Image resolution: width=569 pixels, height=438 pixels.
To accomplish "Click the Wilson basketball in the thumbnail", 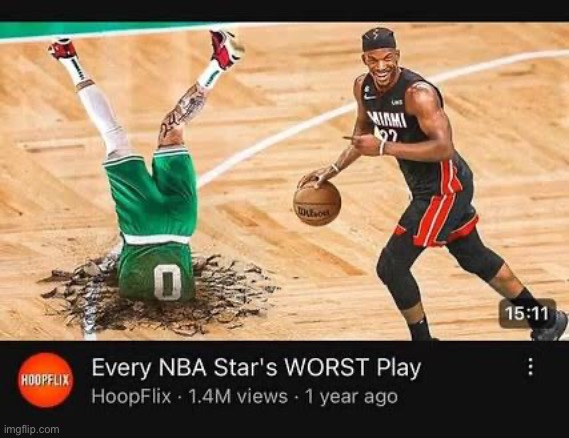I will [317, 203].
